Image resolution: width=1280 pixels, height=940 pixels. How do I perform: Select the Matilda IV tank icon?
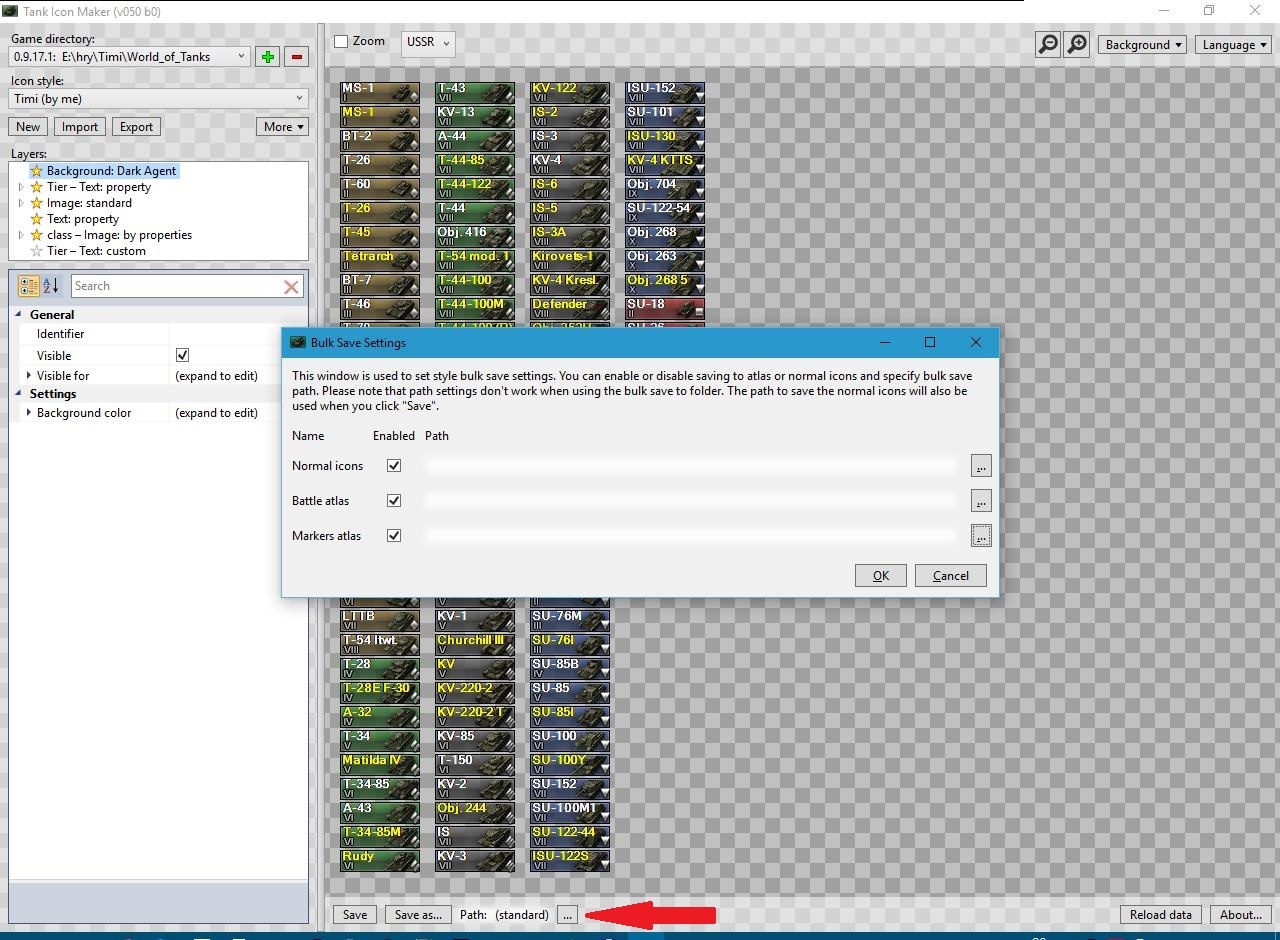tap(380, 764)
